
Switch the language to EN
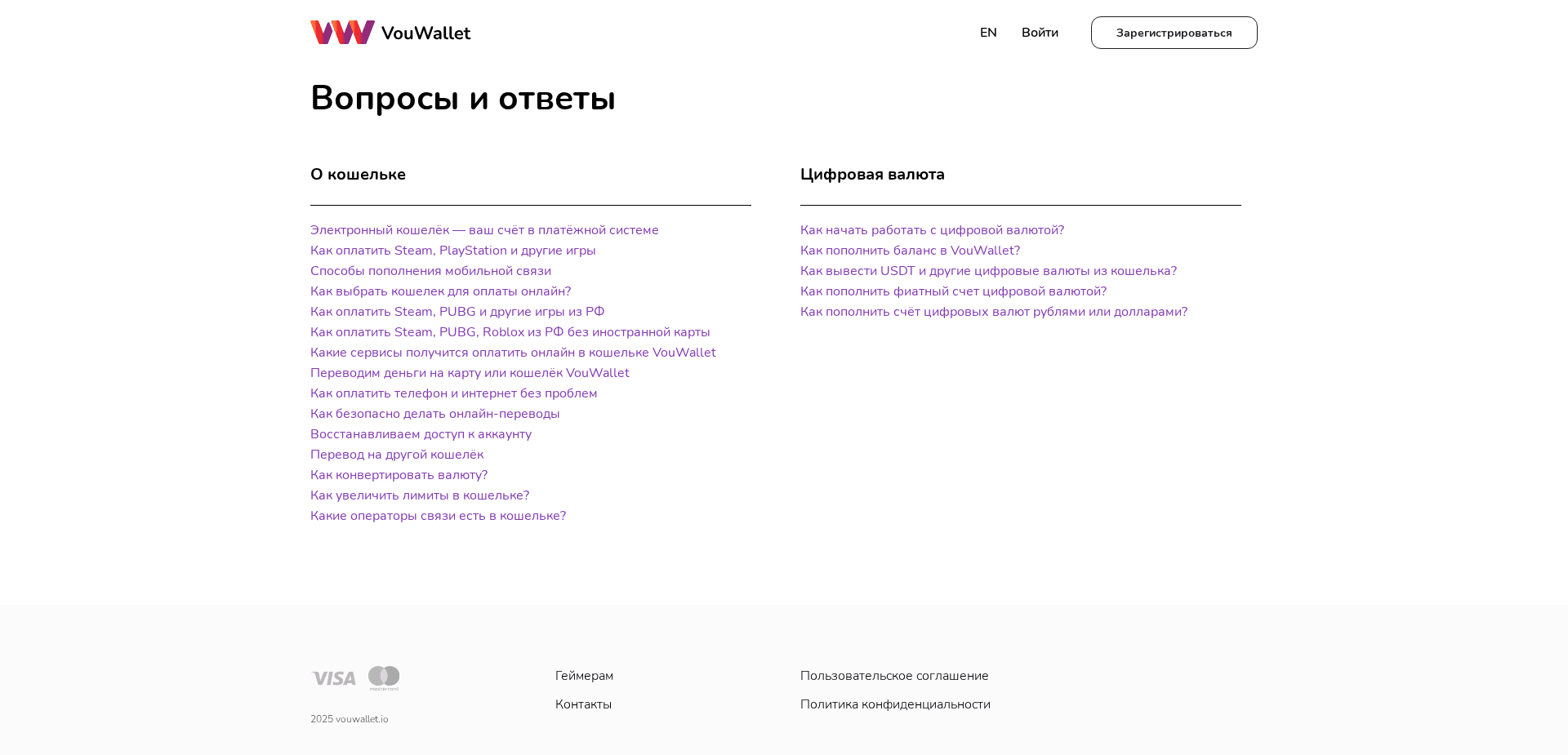pos(988,32)
